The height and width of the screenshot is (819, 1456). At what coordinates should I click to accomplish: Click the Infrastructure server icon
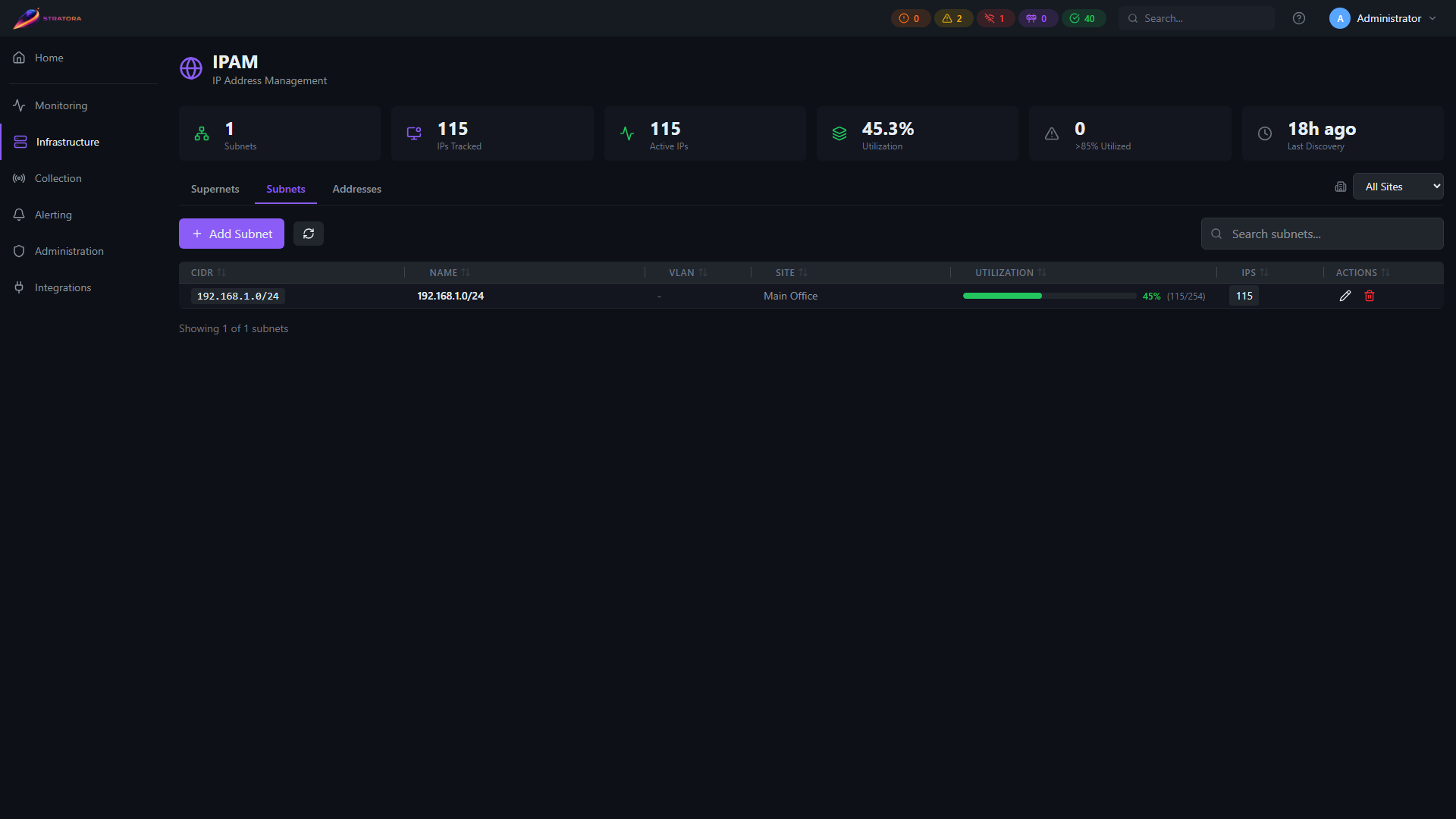[x=20, y=142]
